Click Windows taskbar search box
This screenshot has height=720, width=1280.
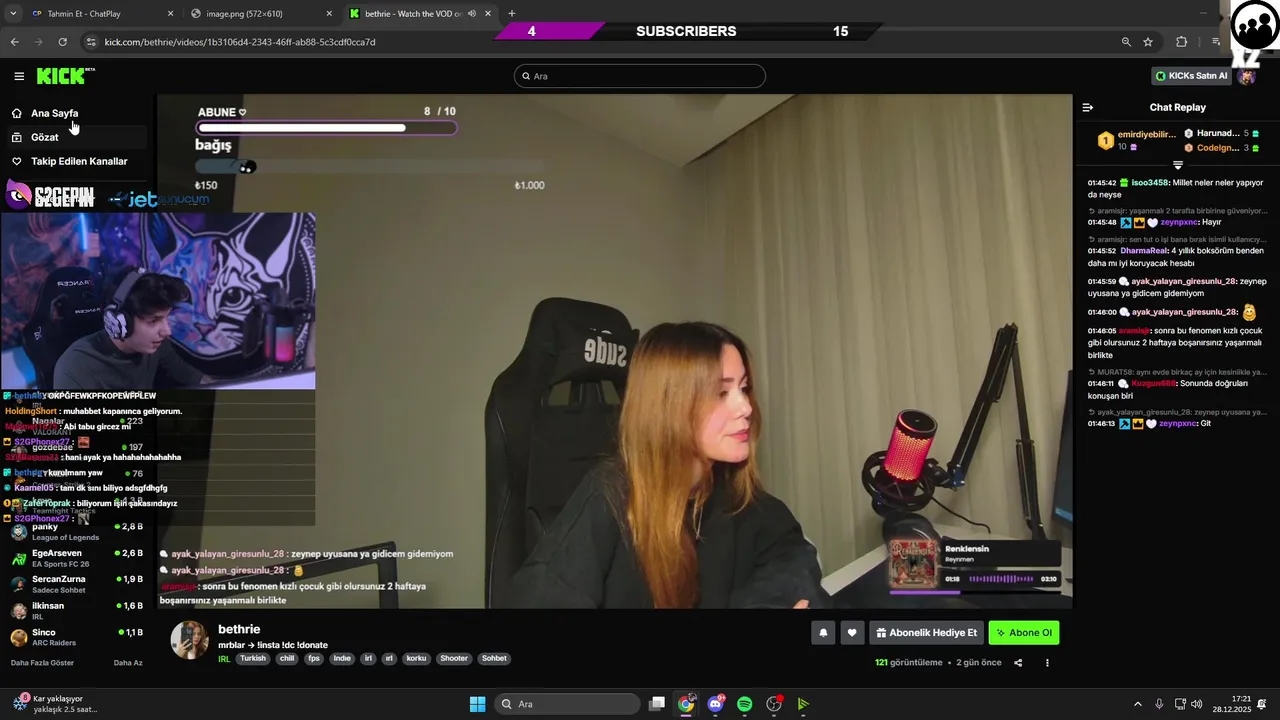pyautogui.click(x=568, y=704)
